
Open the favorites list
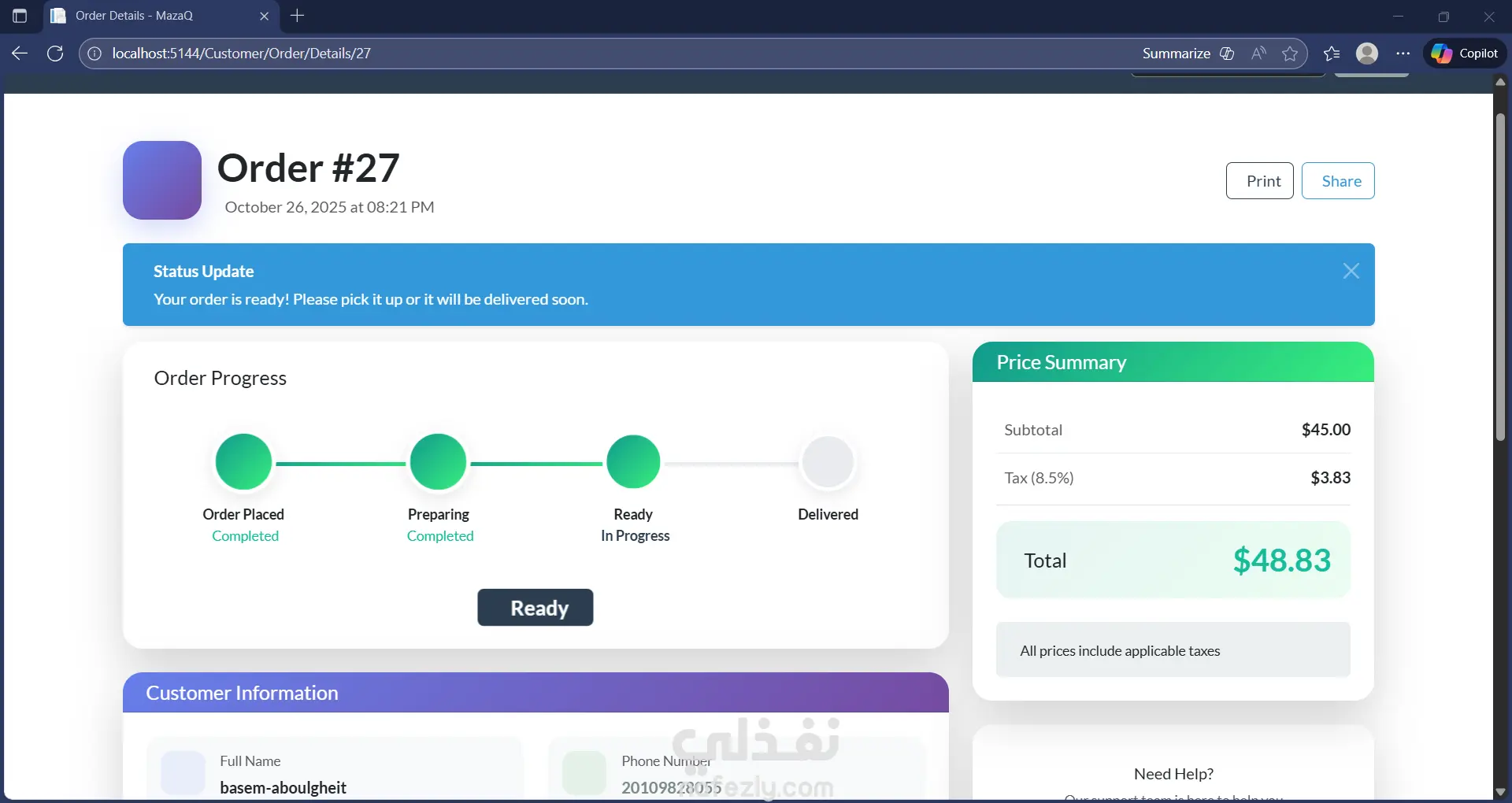tap(1332, 54)
